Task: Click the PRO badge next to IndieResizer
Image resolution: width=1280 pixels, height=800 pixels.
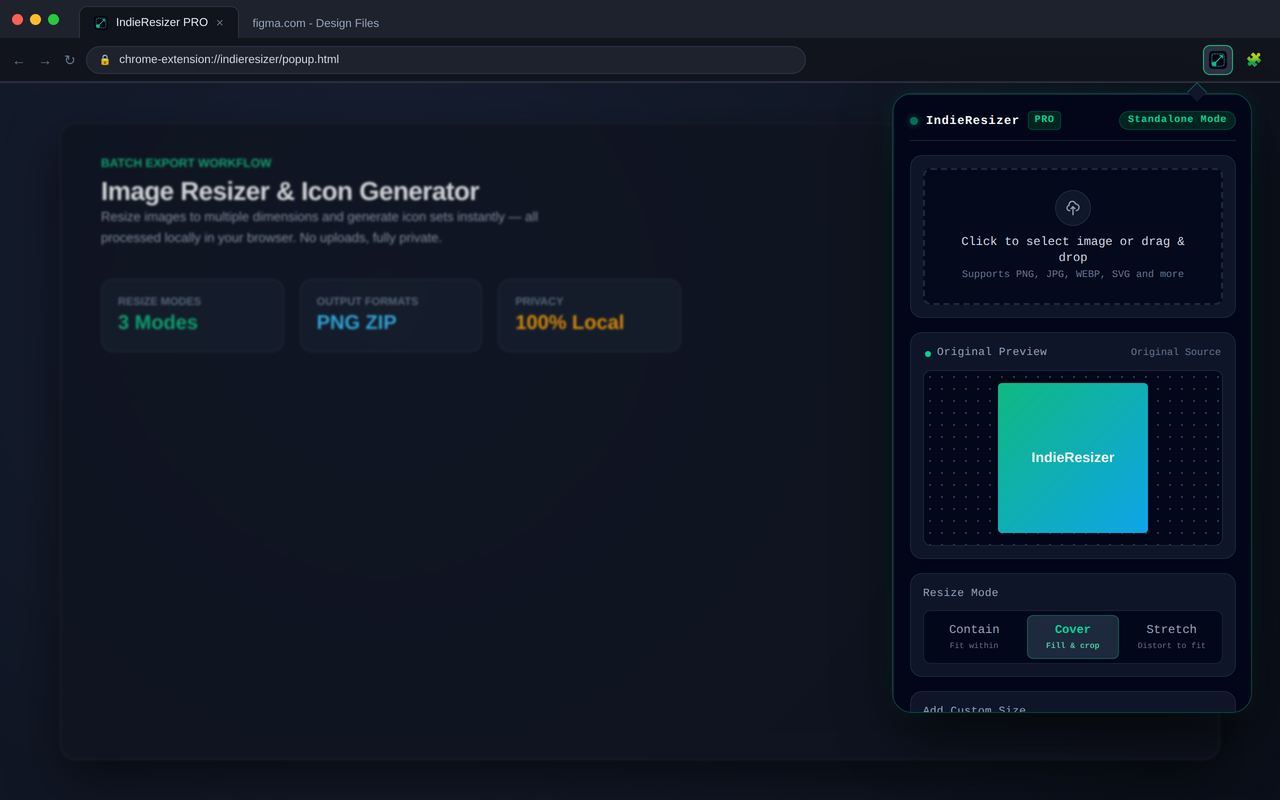Action: 1044,120
